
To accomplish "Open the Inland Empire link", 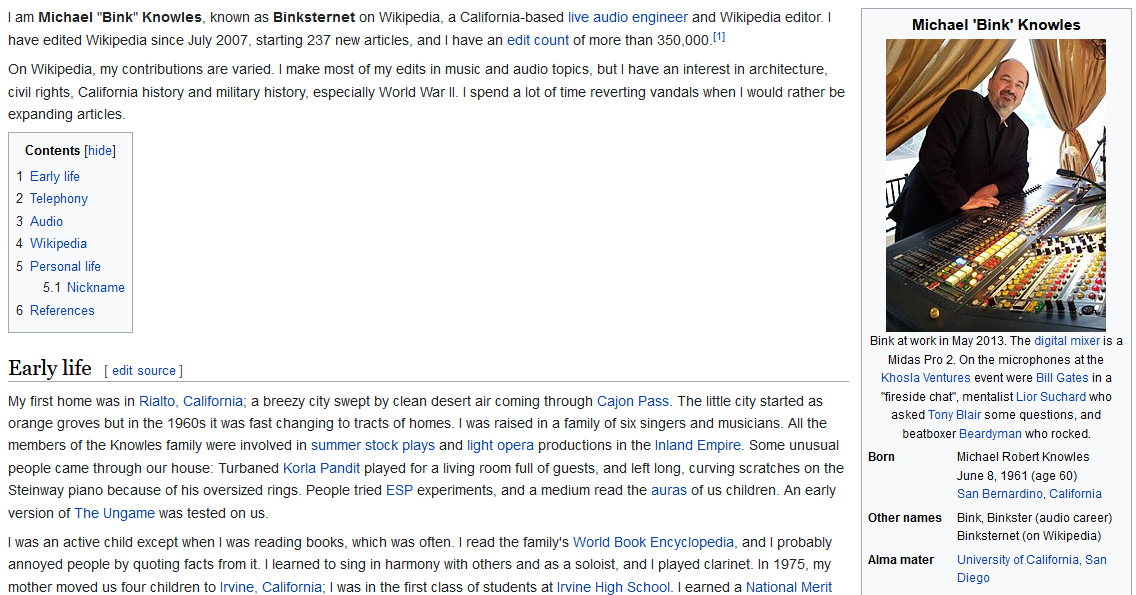I will [698, 446].
